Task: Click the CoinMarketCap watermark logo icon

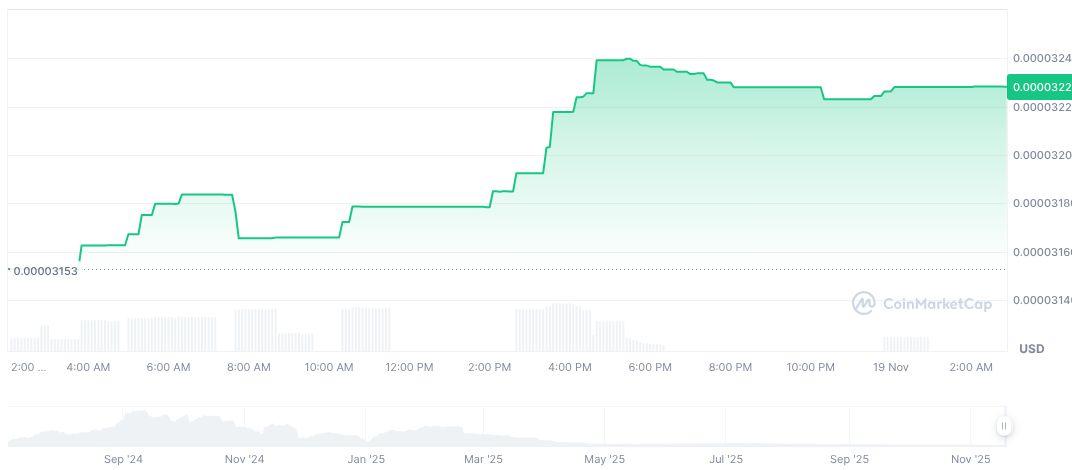Action: point(864,303)
